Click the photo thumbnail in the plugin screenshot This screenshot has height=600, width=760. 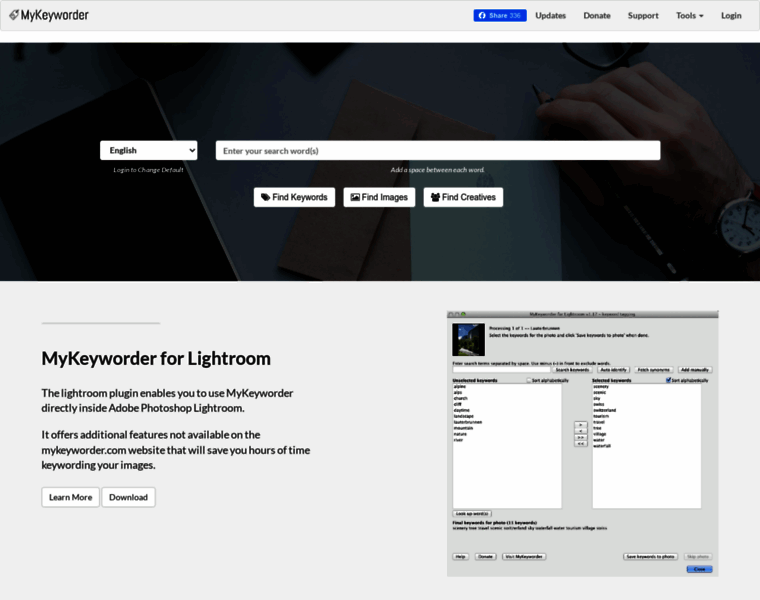click(x=468, y=339)
